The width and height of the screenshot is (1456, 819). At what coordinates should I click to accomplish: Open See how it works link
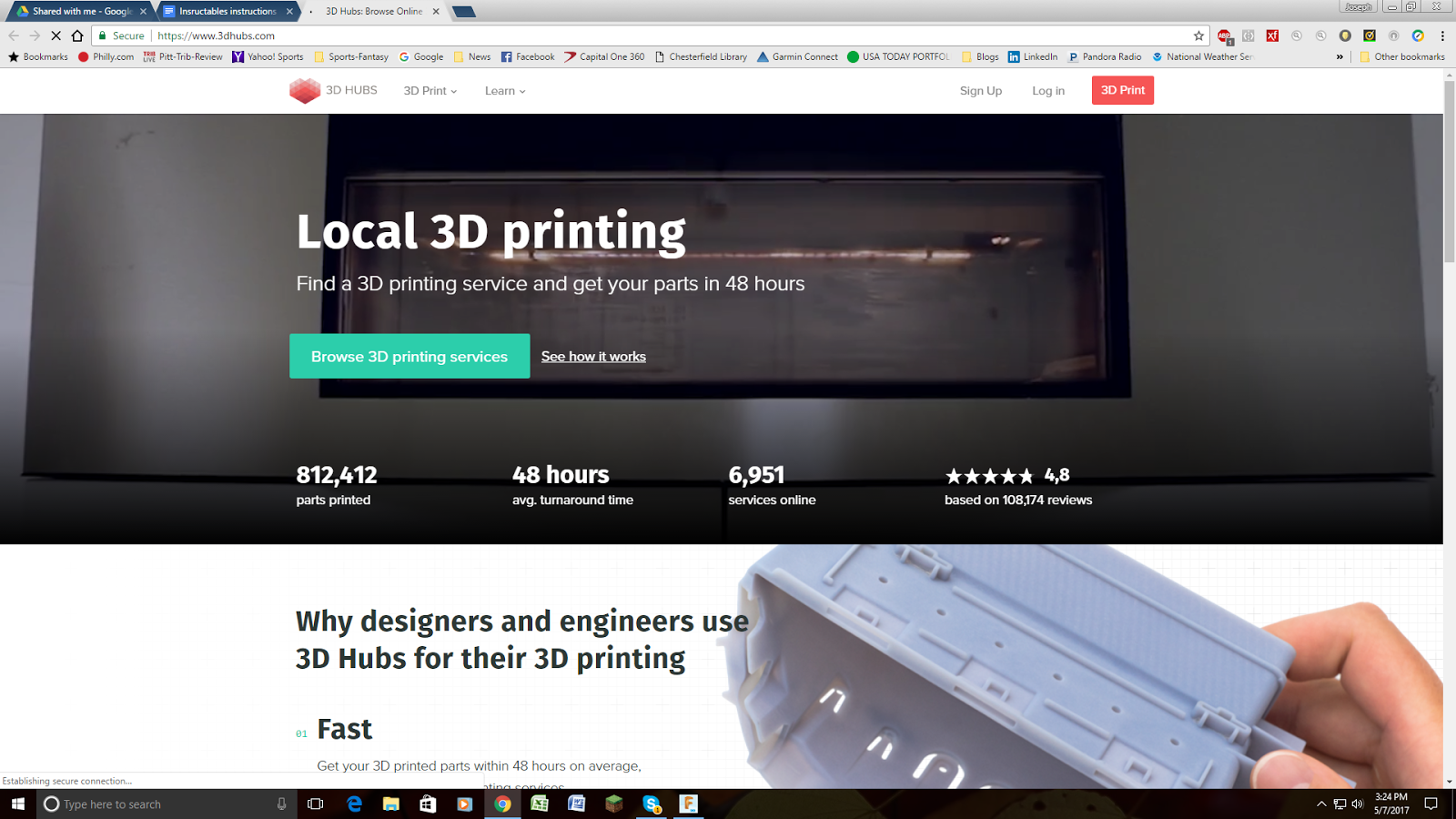click(x=593, y=357)
